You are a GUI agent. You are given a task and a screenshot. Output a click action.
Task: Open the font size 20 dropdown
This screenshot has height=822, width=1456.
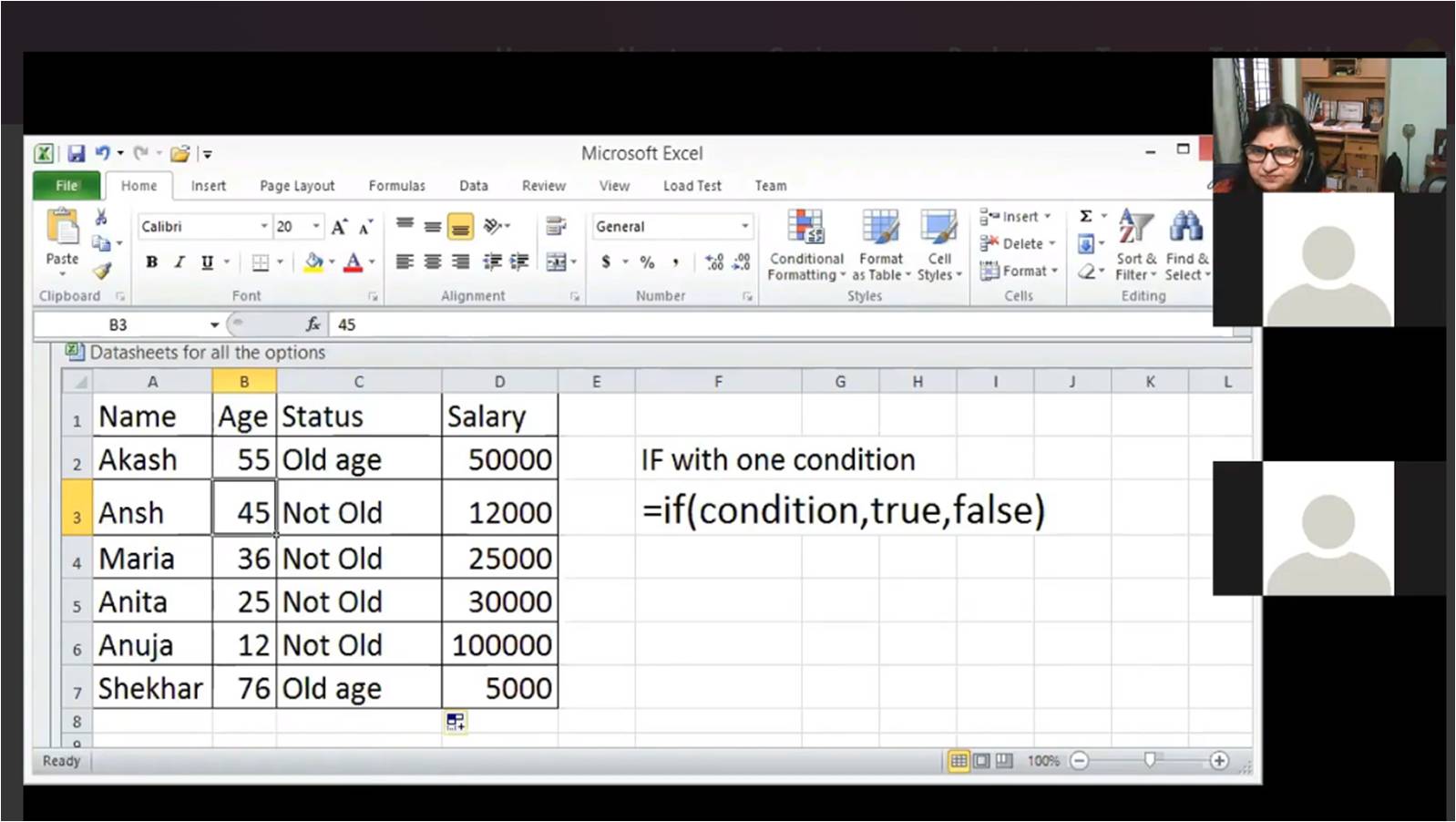pos(316,226)
